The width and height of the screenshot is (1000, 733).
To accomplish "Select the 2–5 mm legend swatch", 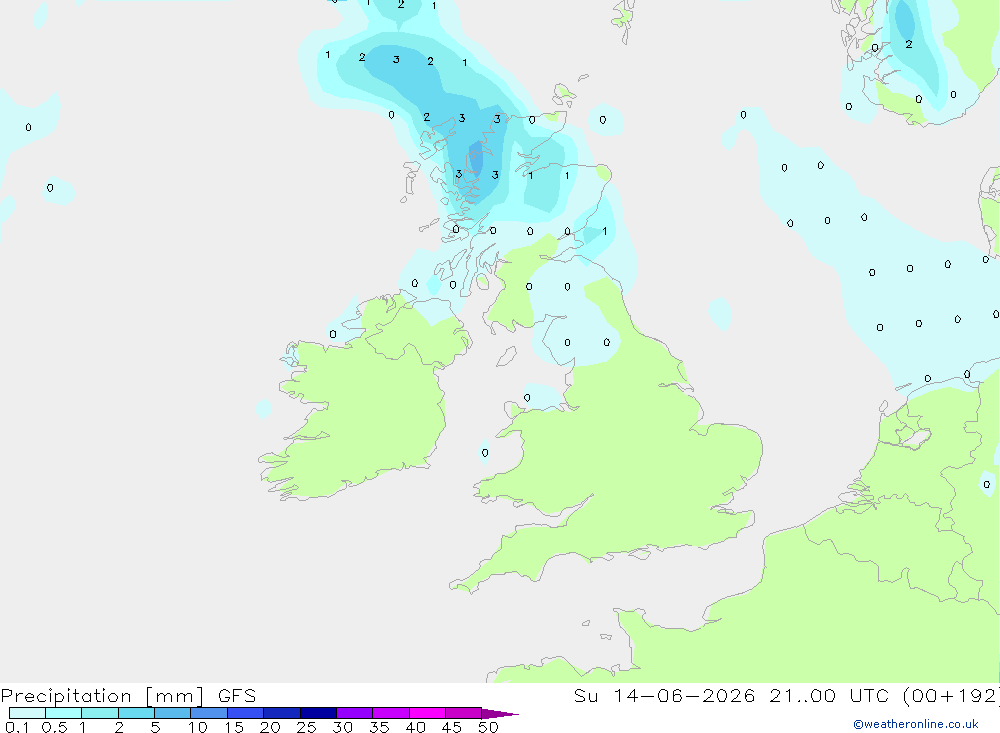I will tap(136, 713).
